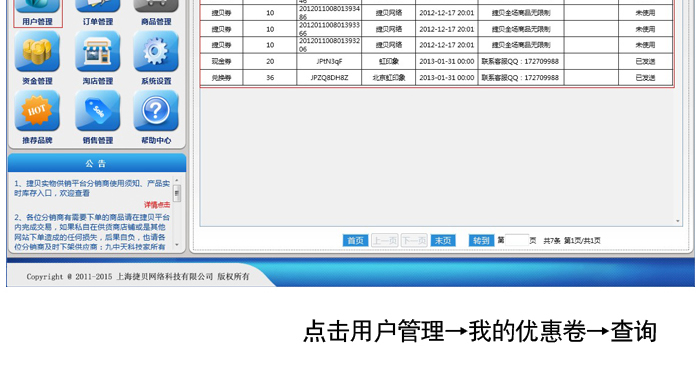
Task: Click the 转到 go-to page button
Action: click(481, 241)
